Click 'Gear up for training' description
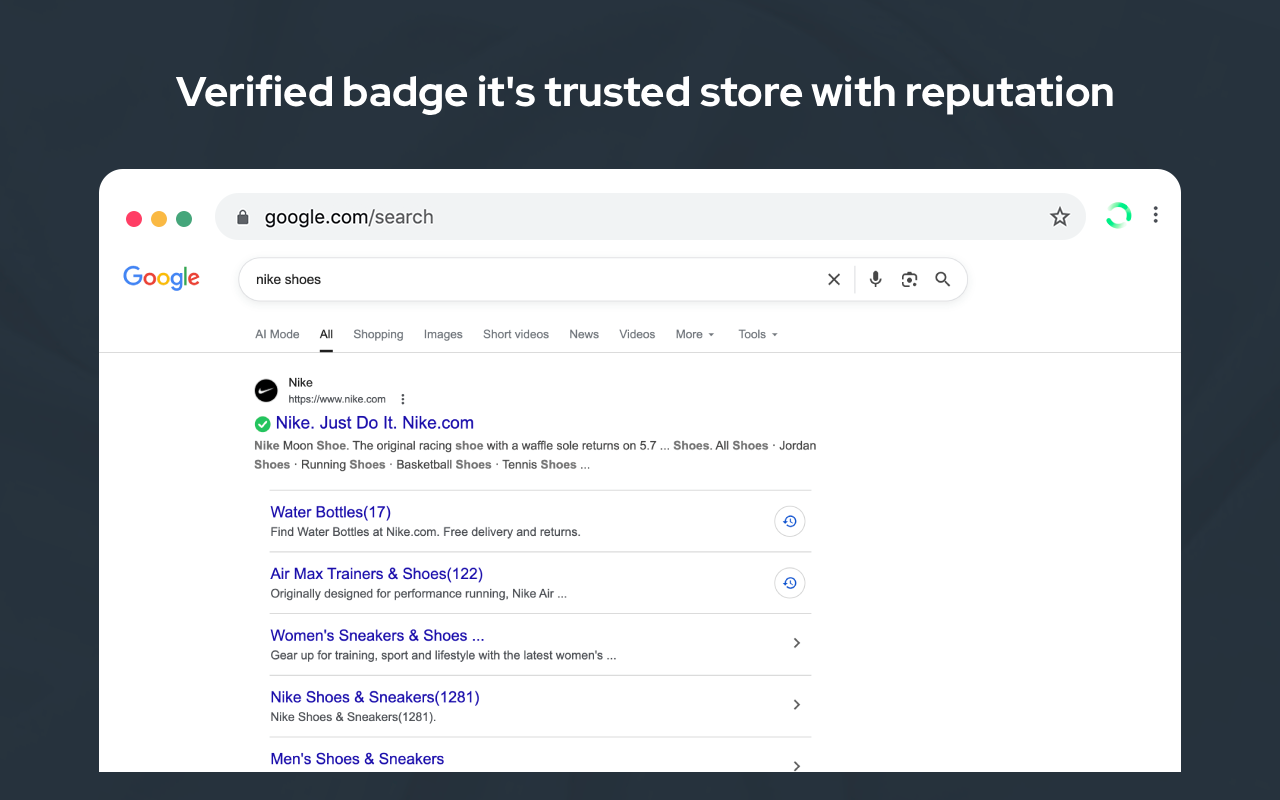Screen dimensions: 1280x800 [443, 656]
